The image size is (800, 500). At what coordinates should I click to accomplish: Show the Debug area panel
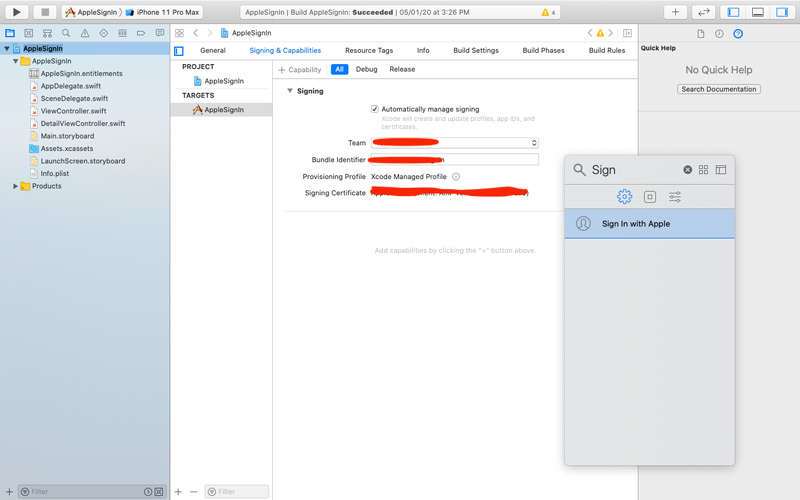758,12
